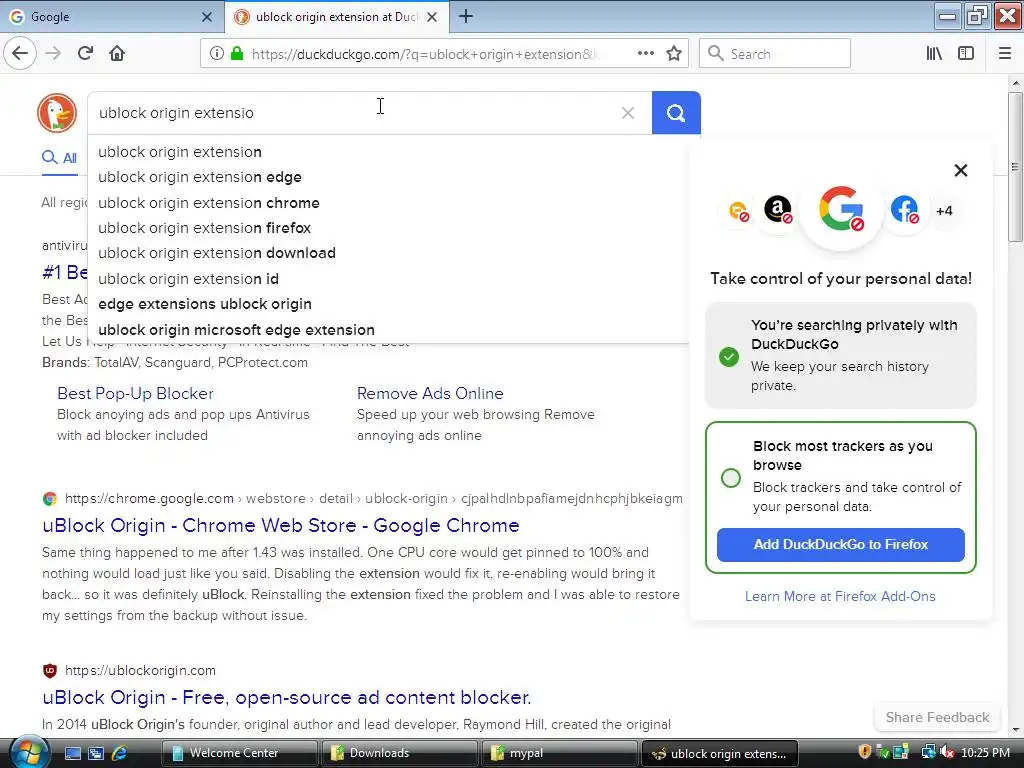1024x768 pixels.
Task: Click the green secure padlock icon
Action: coord(237,54)
